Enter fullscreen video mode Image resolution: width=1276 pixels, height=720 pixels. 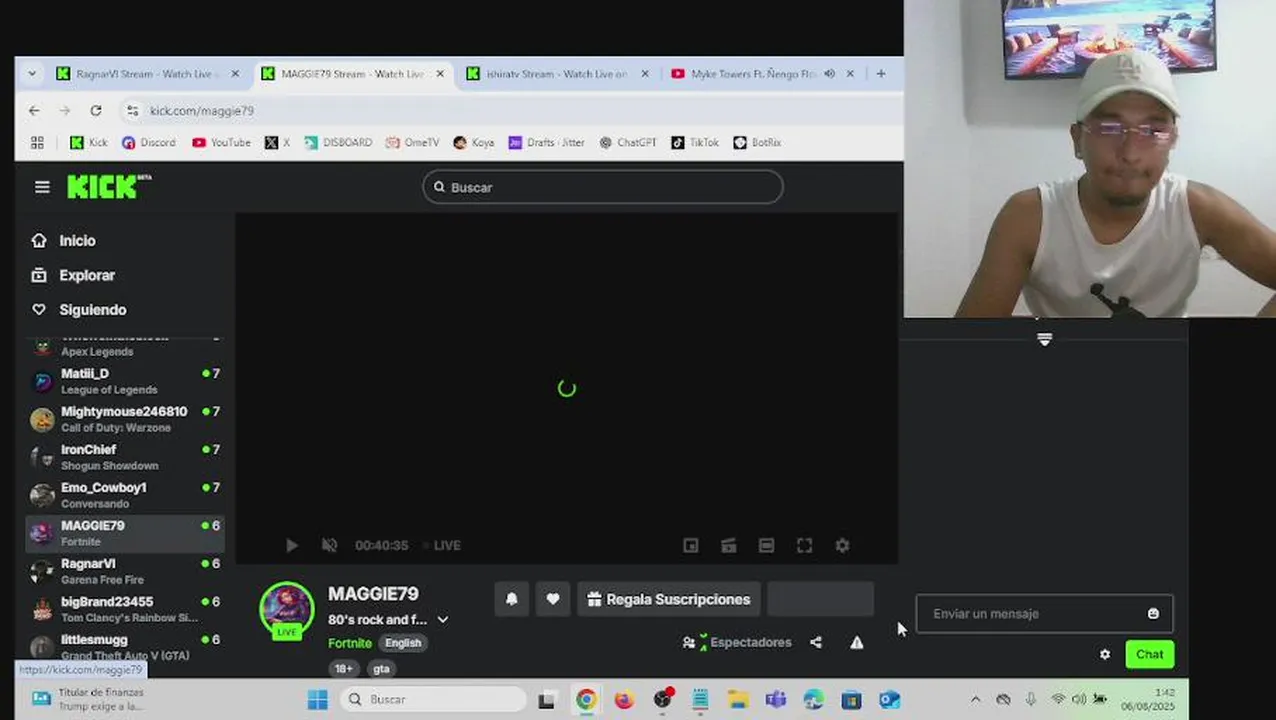tap(804, 545)
